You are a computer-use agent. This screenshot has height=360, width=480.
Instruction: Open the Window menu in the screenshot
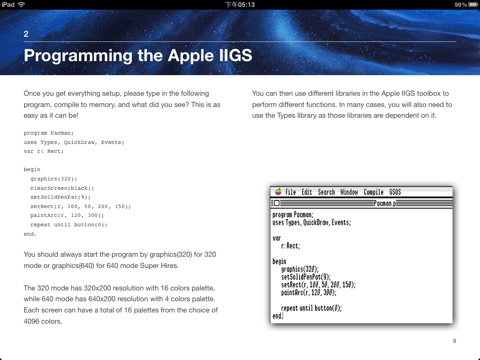(349, 192)
